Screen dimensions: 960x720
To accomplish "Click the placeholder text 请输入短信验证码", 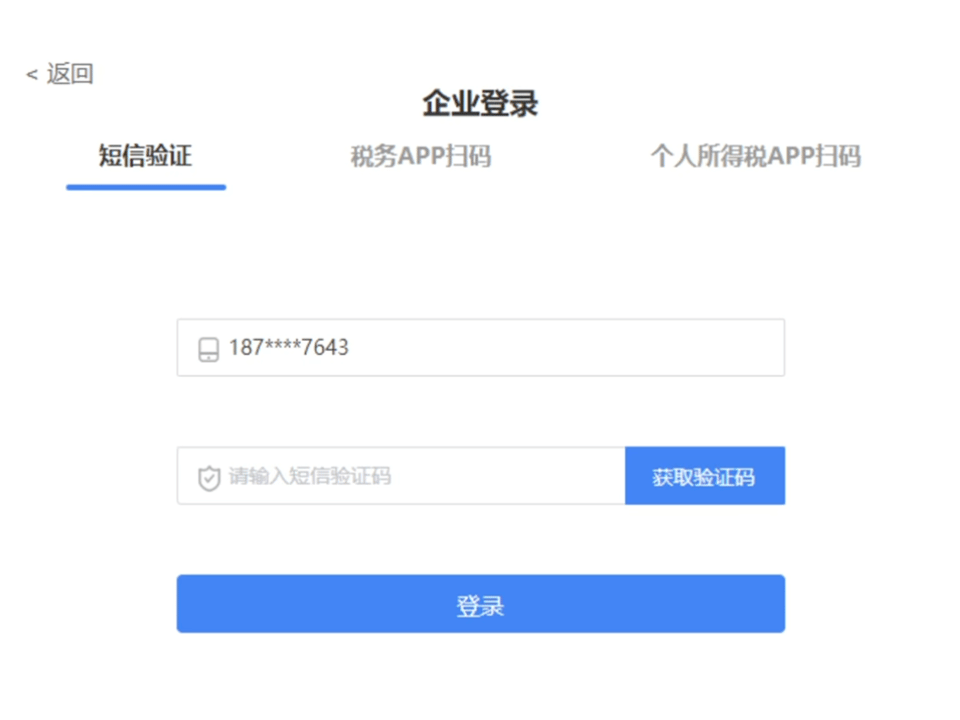I will point(310,476).
